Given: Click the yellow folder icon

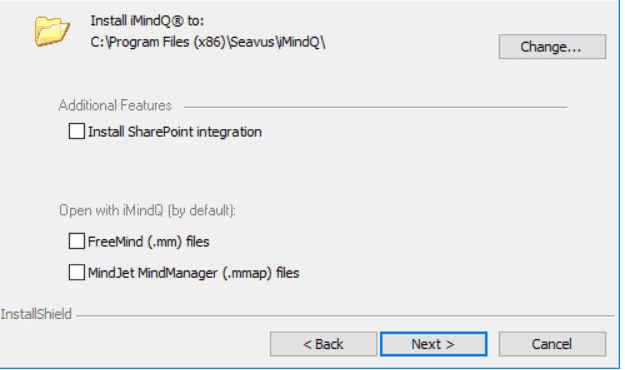Looking at the screenshot, I should pos(52,31).
